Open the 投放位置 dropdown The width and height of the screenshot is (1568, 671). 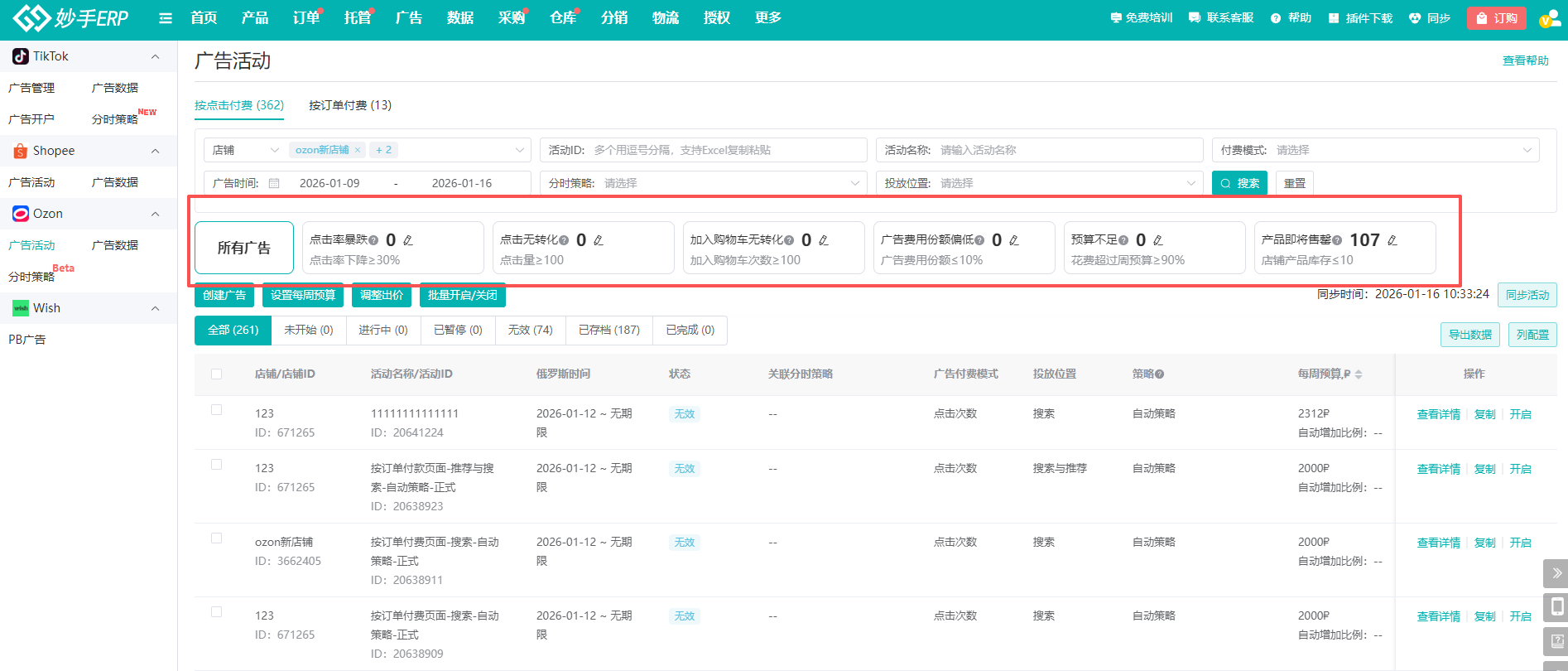pyautogui.click(x=1039, y=183)
